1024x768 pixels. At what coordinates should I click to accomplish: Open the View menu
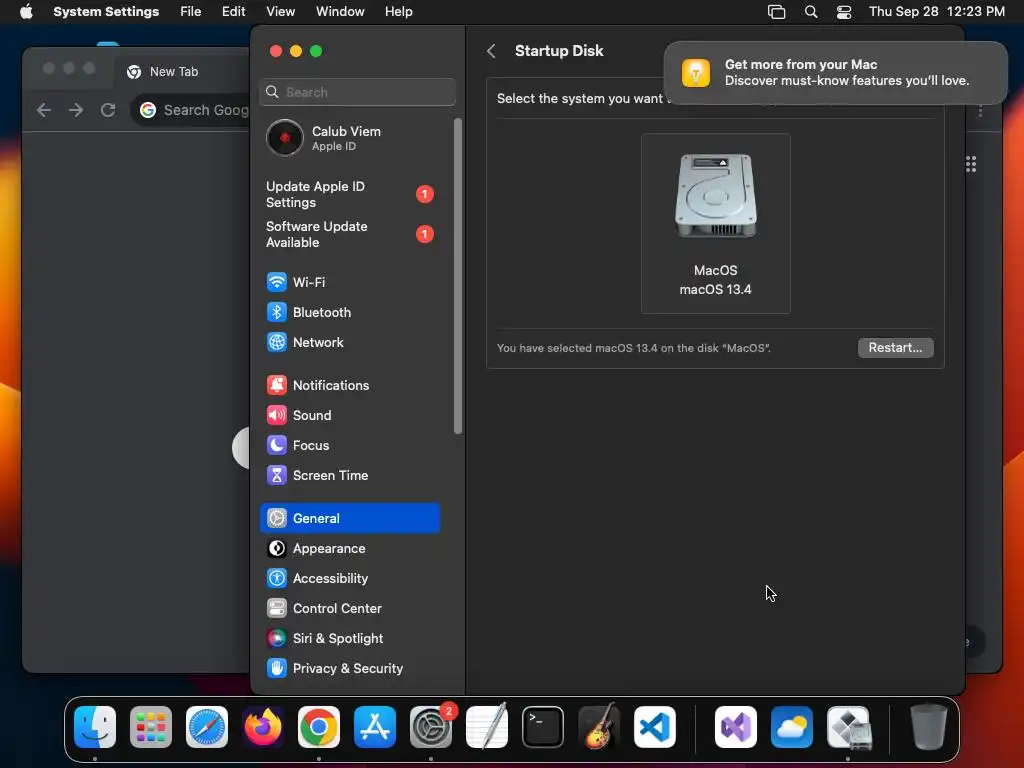tap(281, 12)
